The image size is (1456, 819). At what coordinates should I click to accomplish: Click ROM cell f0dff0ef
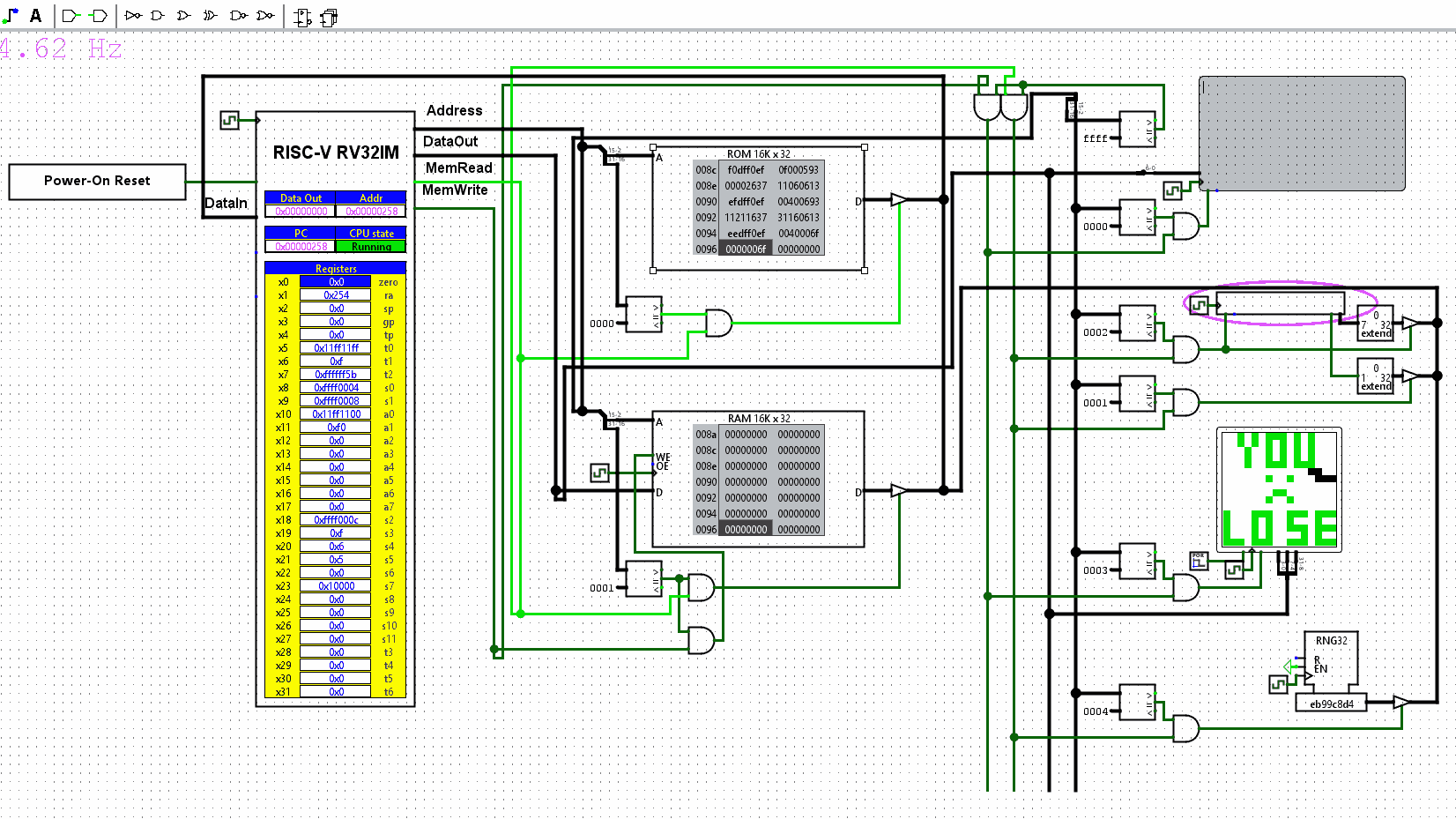point(746,170)
